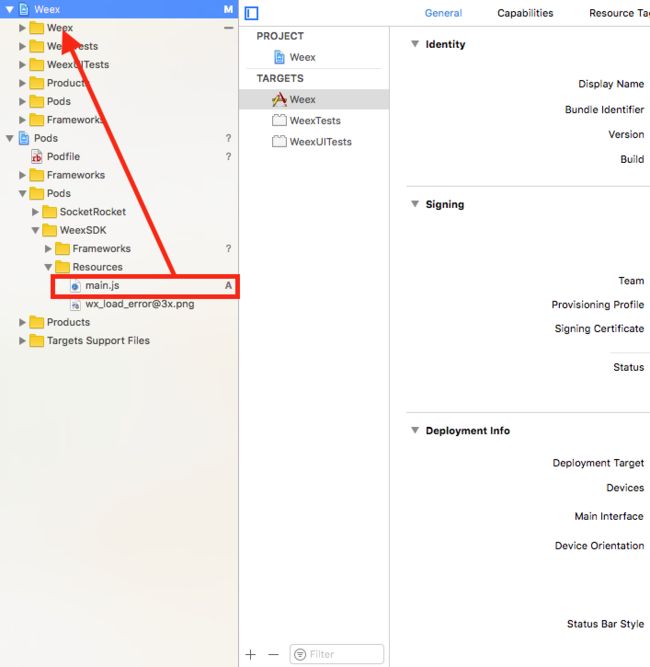The image size is (650, 667).
Task: Click the A status badge on main.js
Action: [x=228, y=285]
